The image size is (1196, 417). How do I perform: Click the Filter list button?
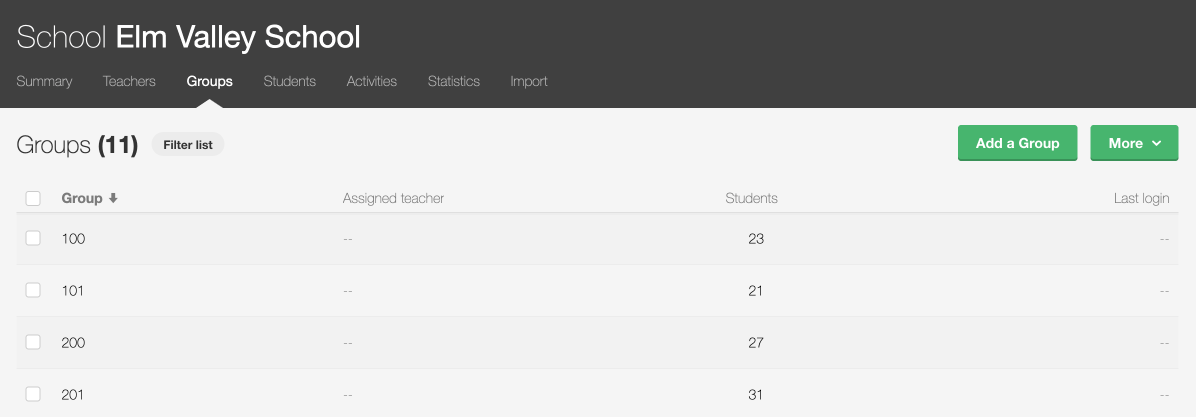(x=188, y=145)
